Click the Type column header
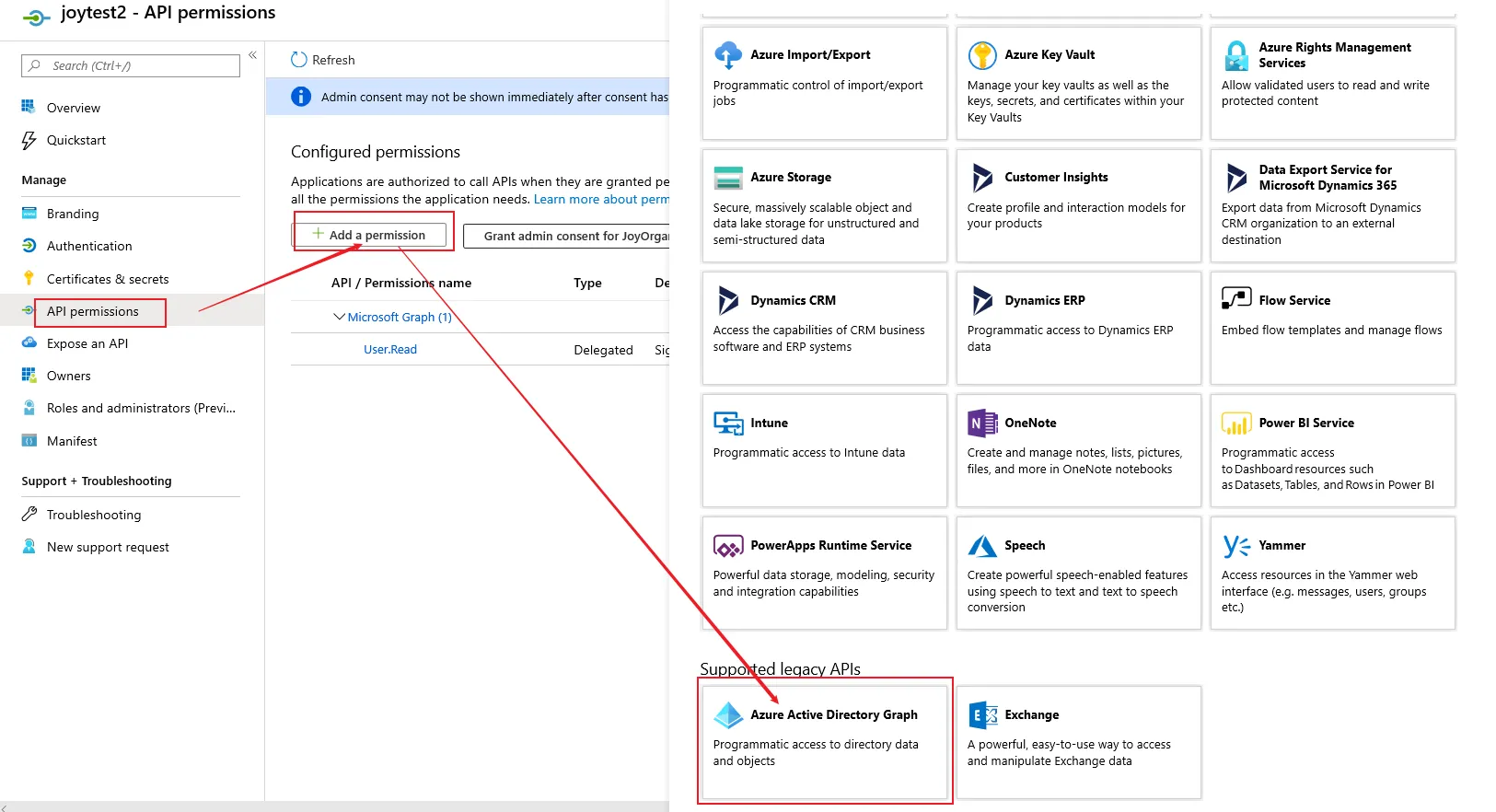The width and height of the screenshot is (1496, 812). pos(587,283)
